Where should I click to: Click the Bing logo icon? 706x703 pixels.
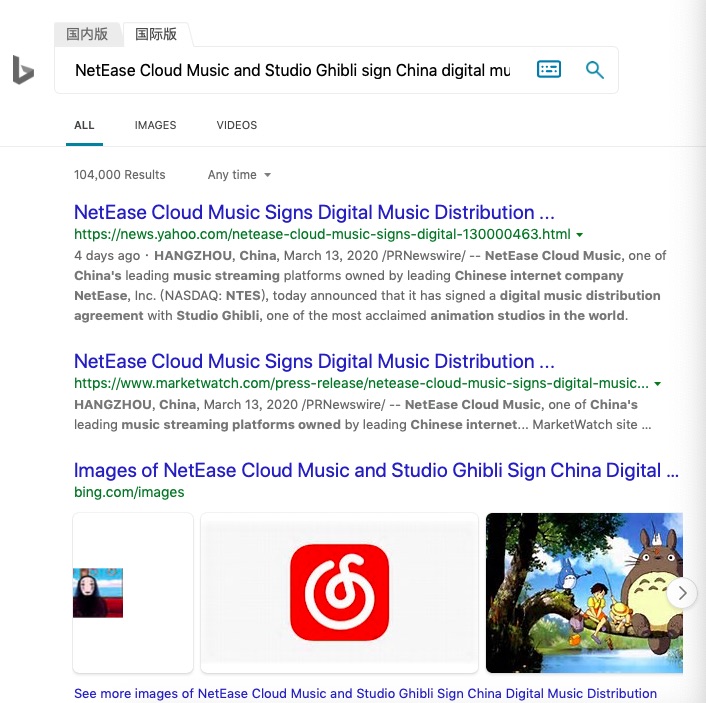[x=23, y=70]
